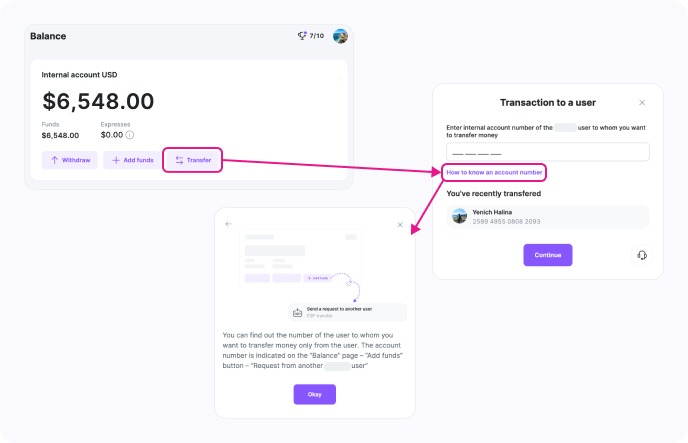Click the Continue button
This screenshot has width=688, height=443.
click(x=547, y=255)
